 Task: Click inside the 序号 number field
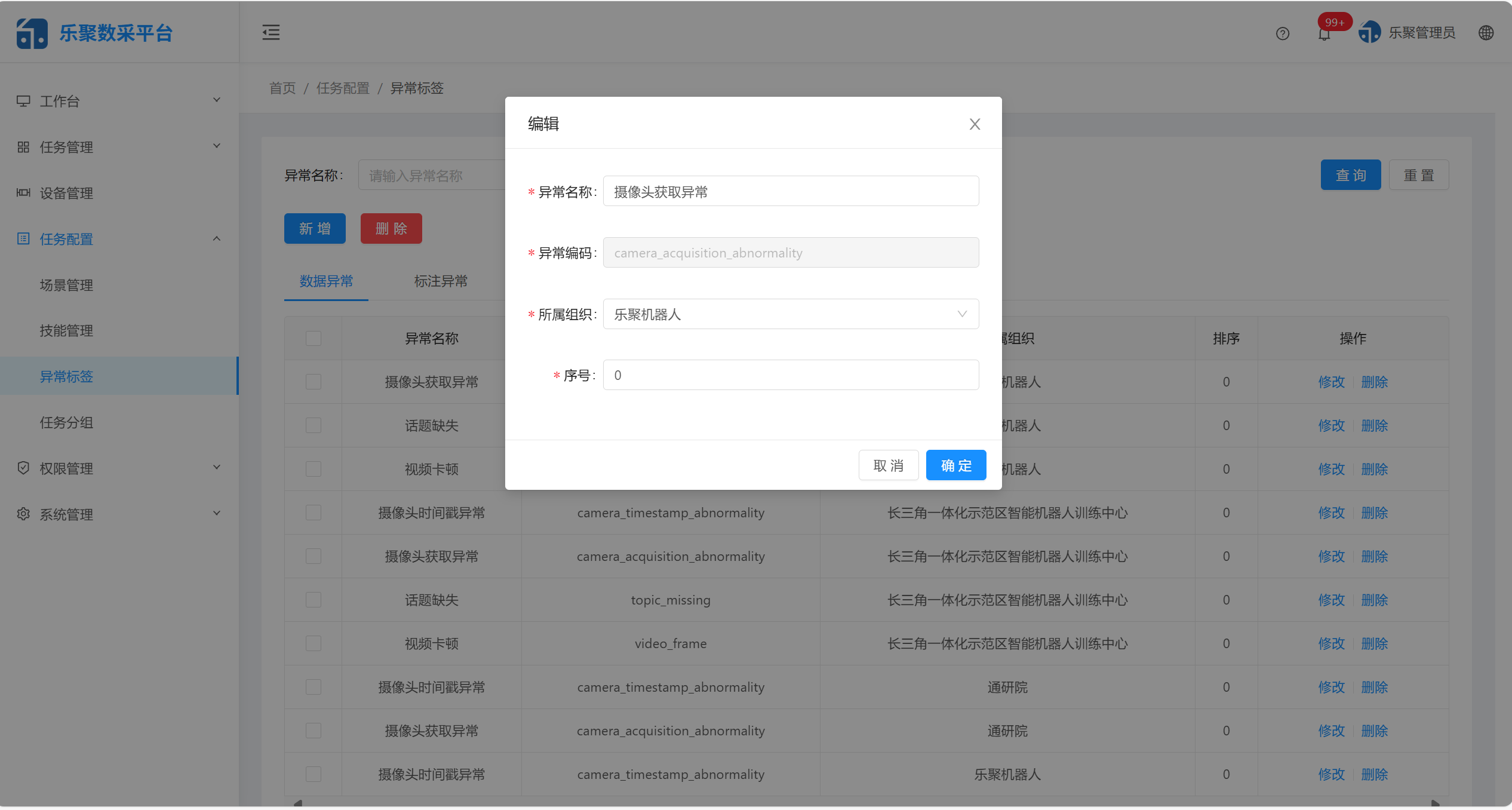tap(789, 375)
